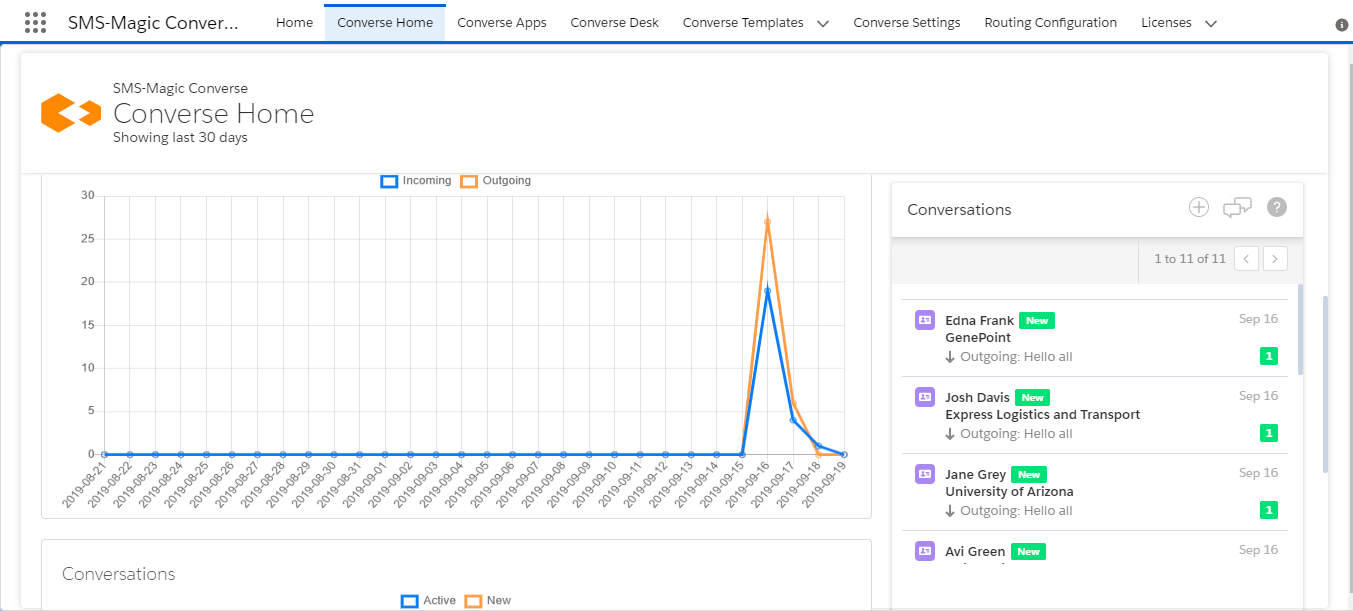
Task: Click Edna Frank contact icon
Action: (x=925, y=320)
